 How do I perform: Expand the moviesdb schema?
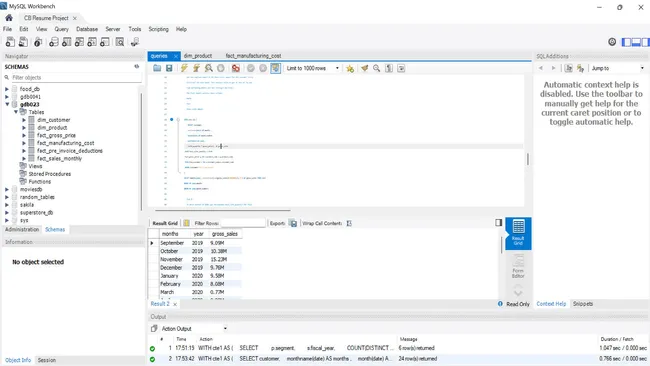pos(7,189)
